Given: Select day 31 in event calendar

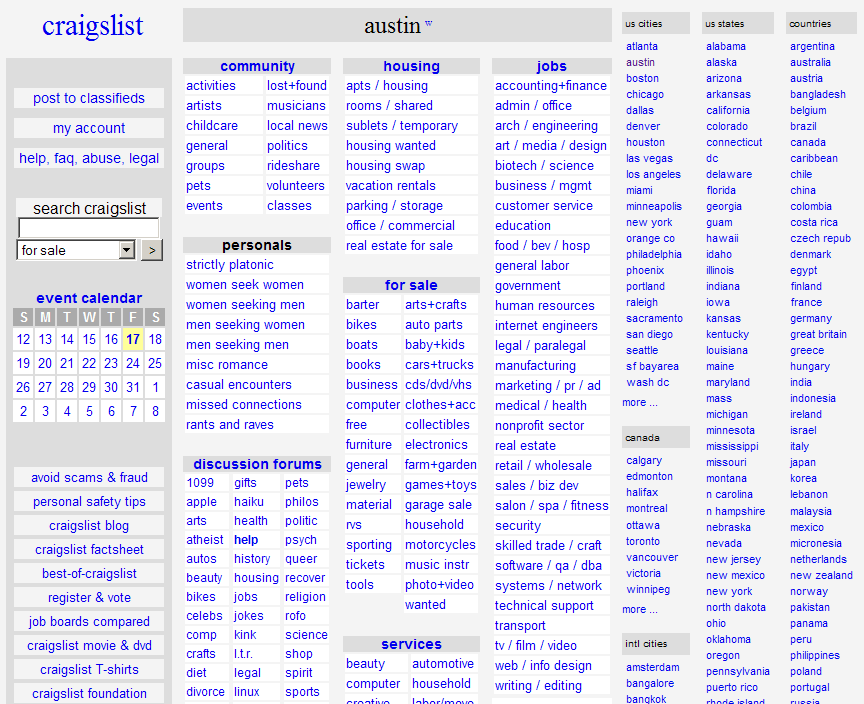Looking at the screenshot, I should point(133,387).
